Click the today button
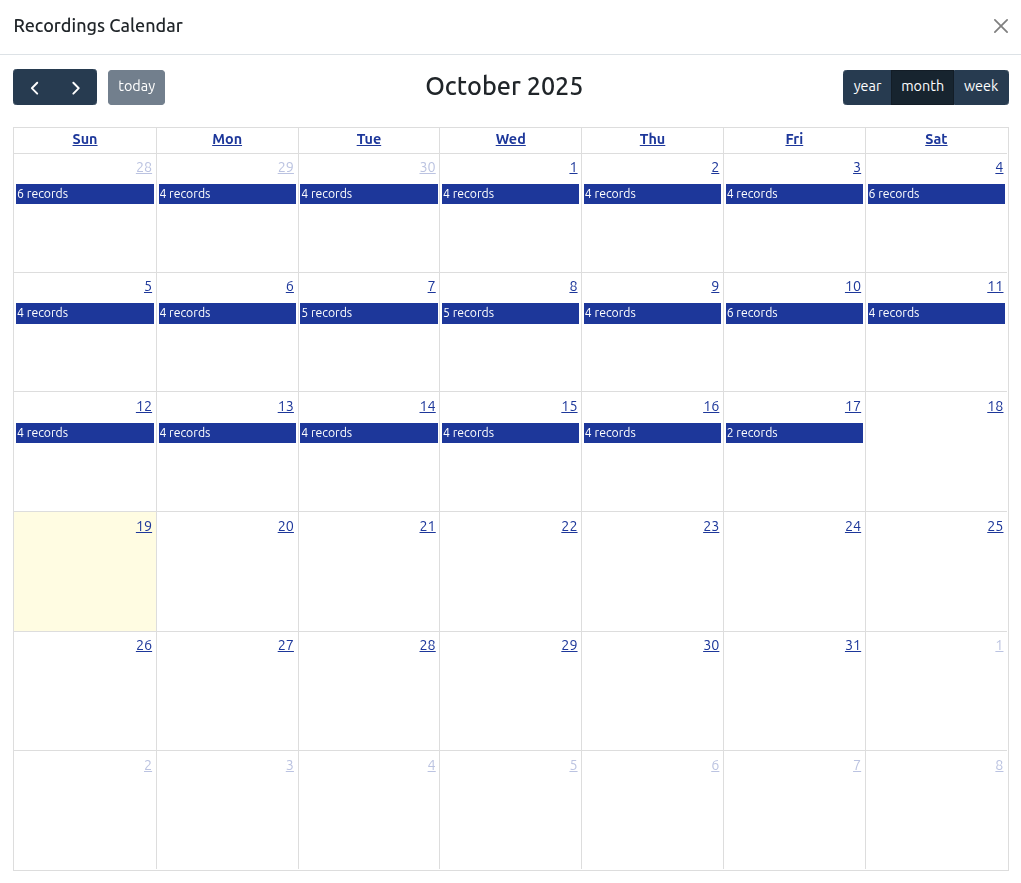The width and height of the screenshot is (1021, 883). coord(136,87)
